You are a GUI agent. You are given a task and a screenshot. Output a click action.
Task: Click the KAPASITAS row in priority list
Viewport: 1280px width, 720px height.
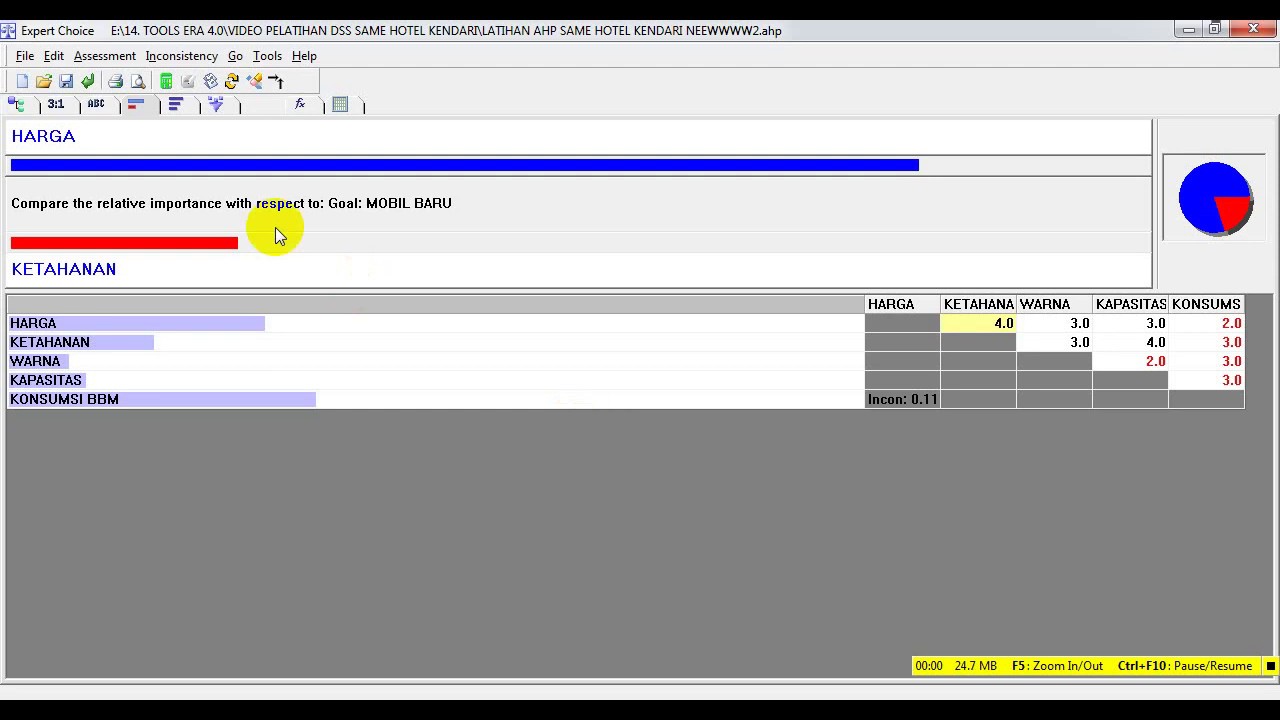coord(436,380)
